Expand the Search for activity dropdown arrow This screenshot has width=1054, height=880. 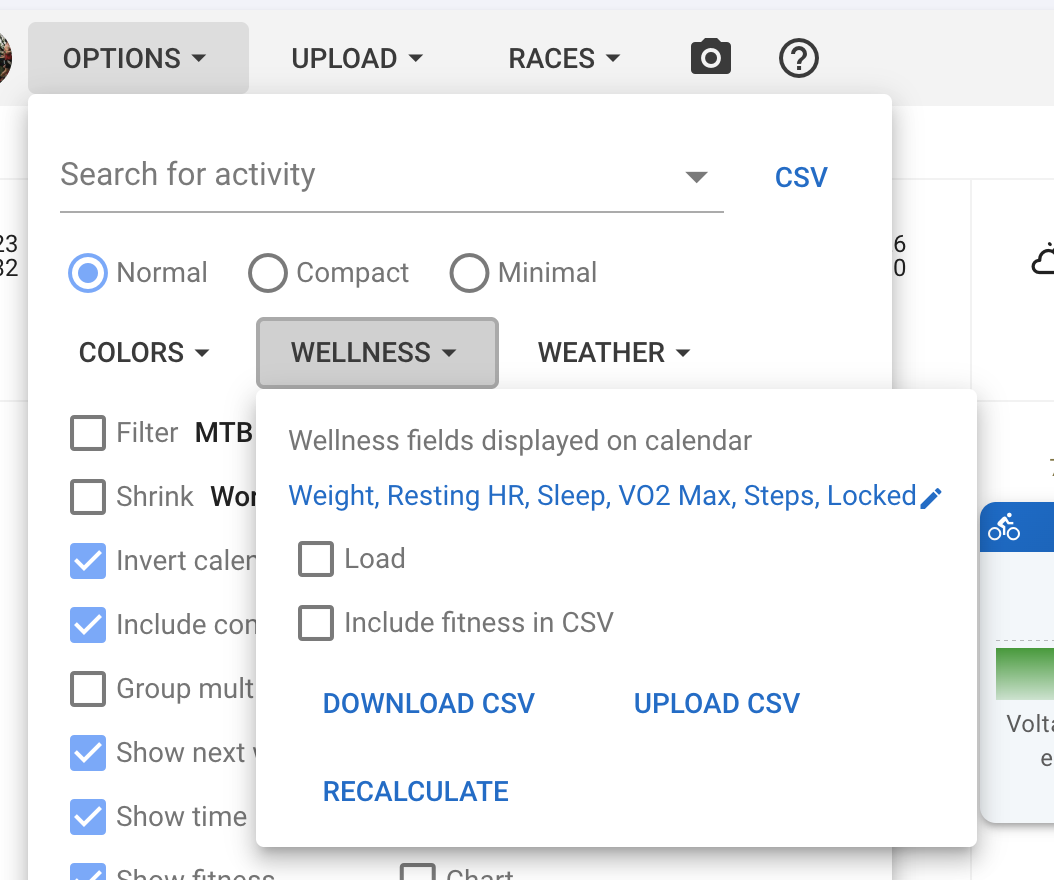[696, 177]
